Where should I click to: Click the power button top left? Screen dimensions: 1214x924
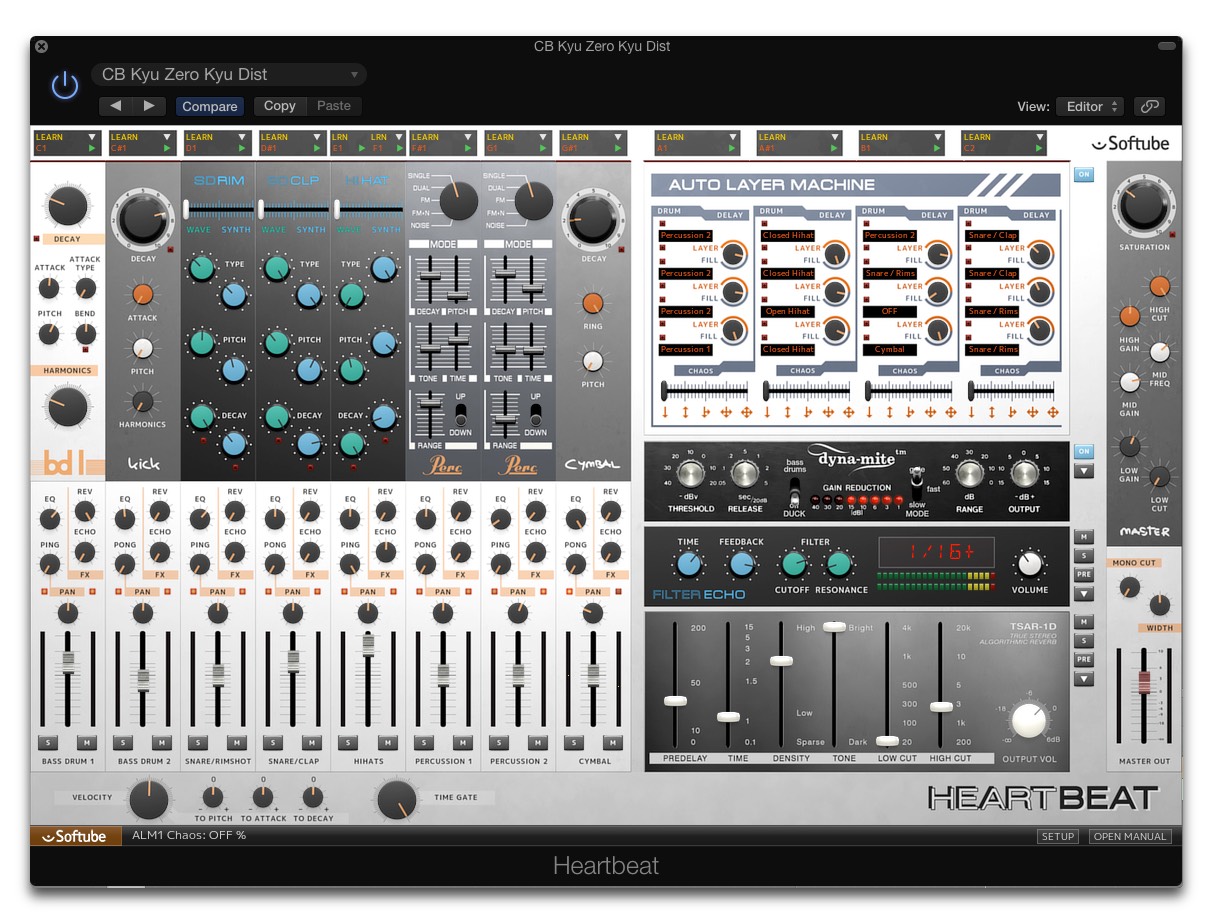(x=63, y=85)
